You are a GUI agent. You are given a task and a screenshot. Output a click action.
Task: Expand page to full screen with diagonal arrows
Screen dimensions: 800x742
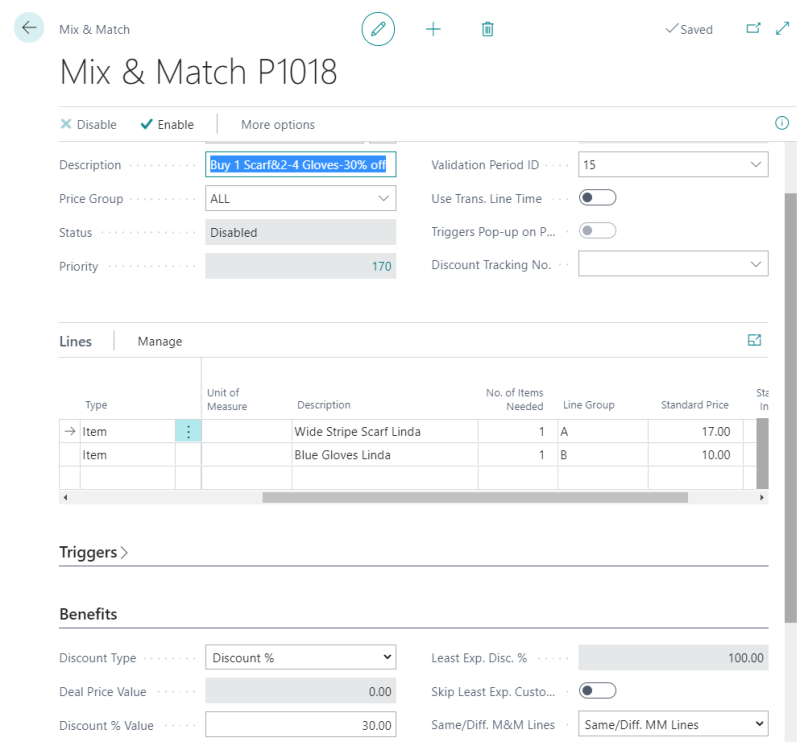click(x=782, y=29)
